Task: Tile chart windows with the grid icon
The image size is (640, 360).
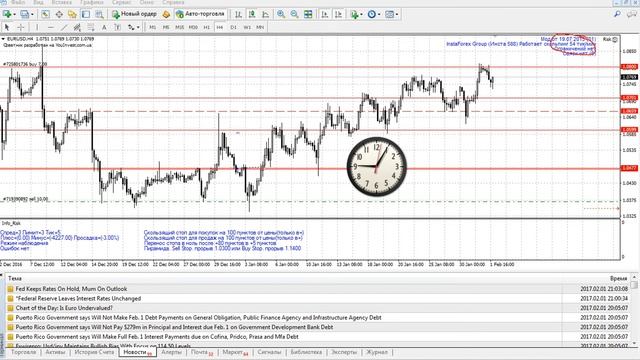Action: 308,14
